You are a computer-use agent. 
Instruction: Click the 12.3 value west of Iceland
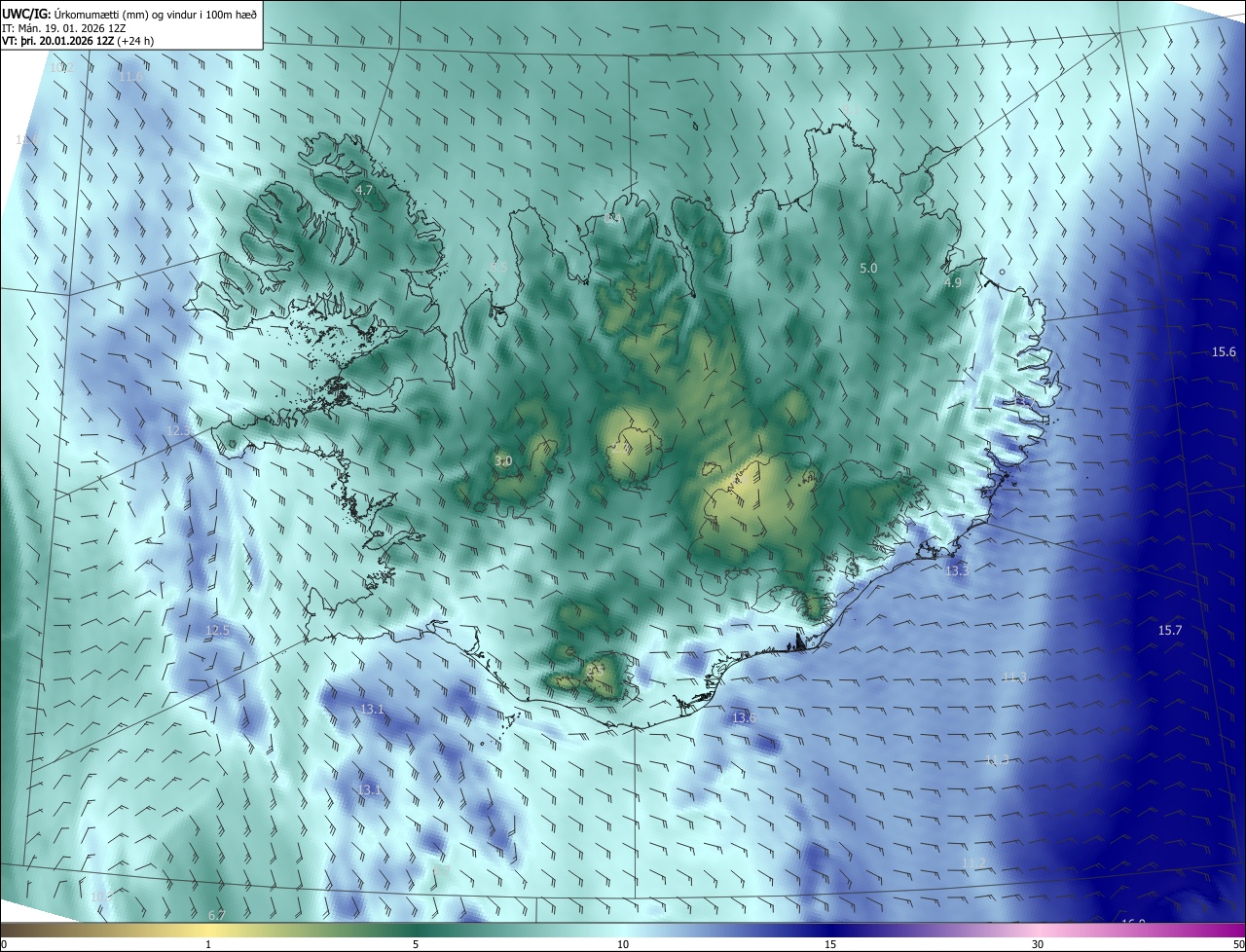click(180, 430)
